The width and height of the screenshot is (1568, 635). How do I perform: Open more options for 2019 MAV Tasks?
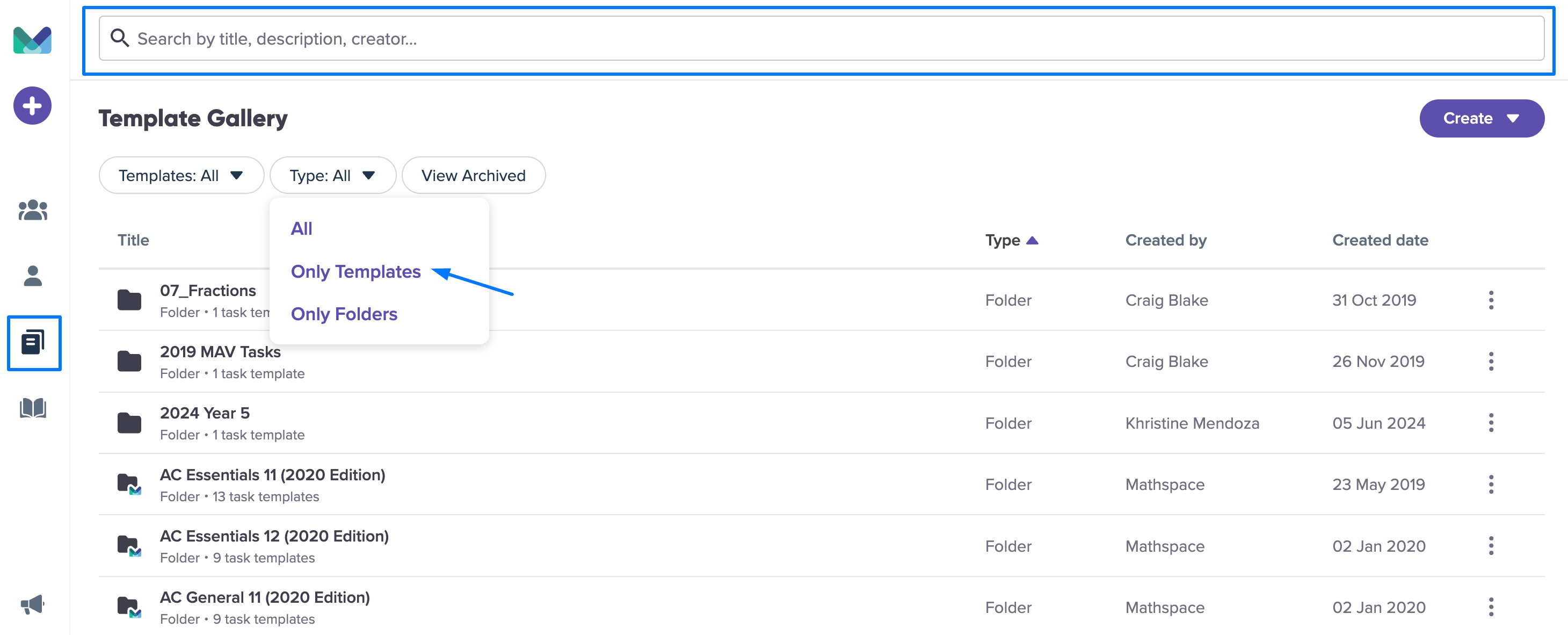(x=1491, y=362)
